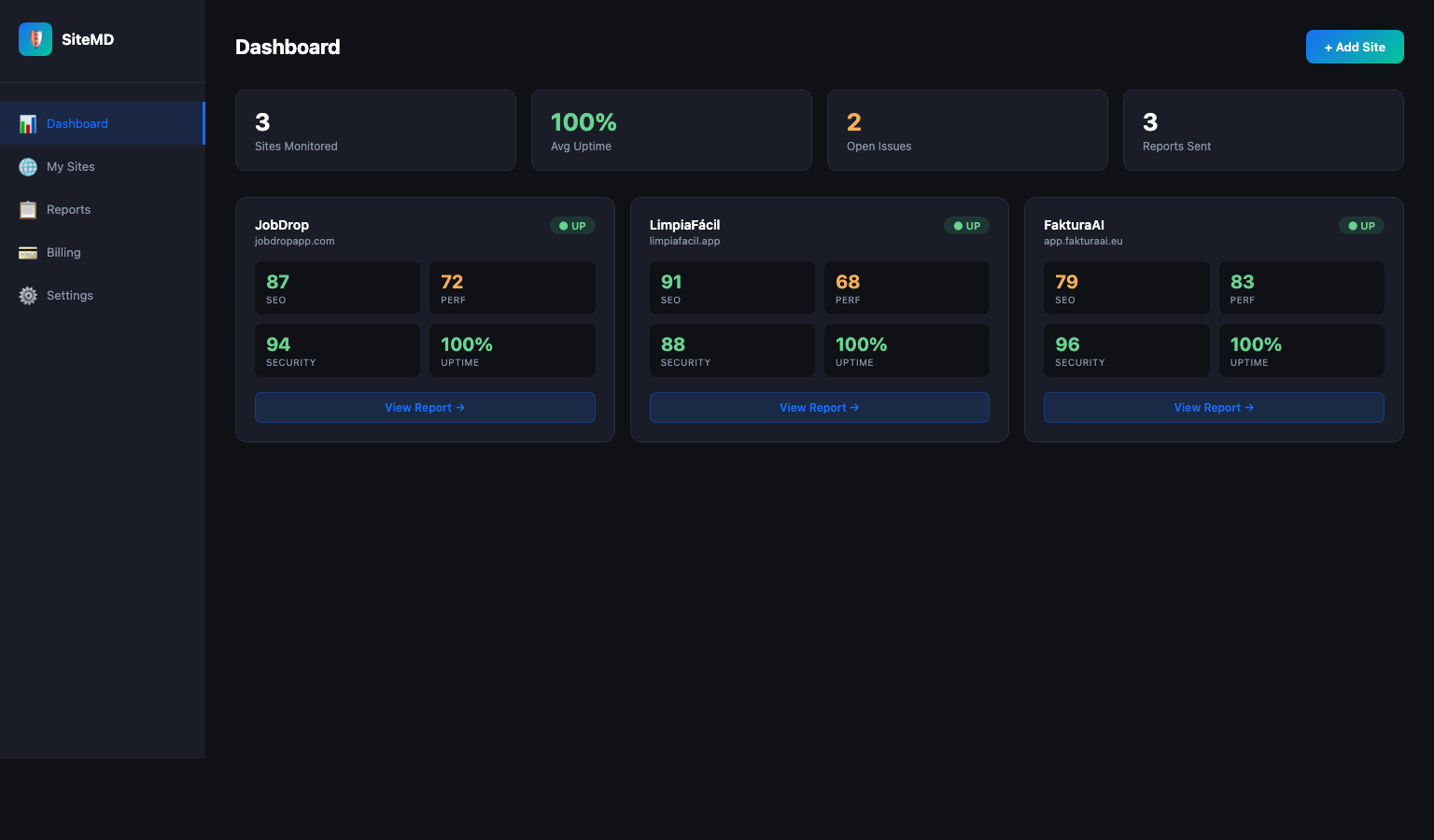Select the Reports Sent stat card
This screenshot has height=840, width=1434.
click(x=1263, y=130)
